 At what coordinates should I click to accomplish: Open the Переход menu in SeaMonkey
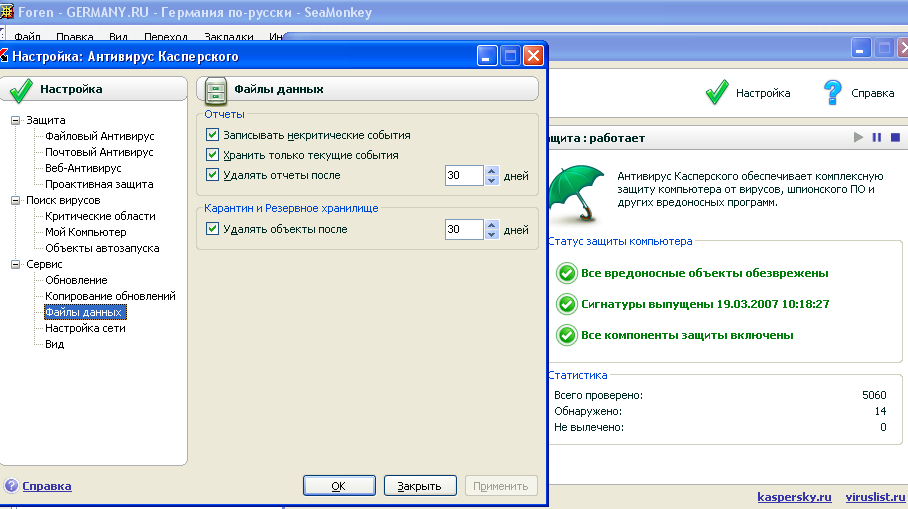coord(166,36)
